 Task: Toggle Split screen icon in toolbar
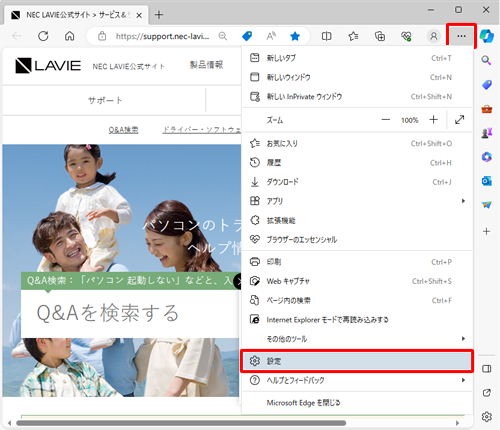point(326,36)
